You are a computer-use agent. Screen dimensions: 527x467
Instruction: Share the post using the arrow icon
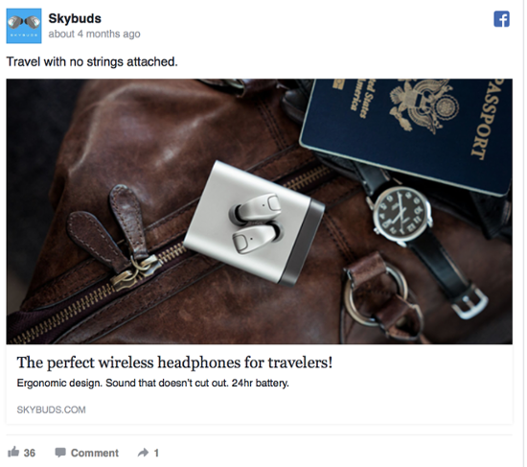click(143, 453)
